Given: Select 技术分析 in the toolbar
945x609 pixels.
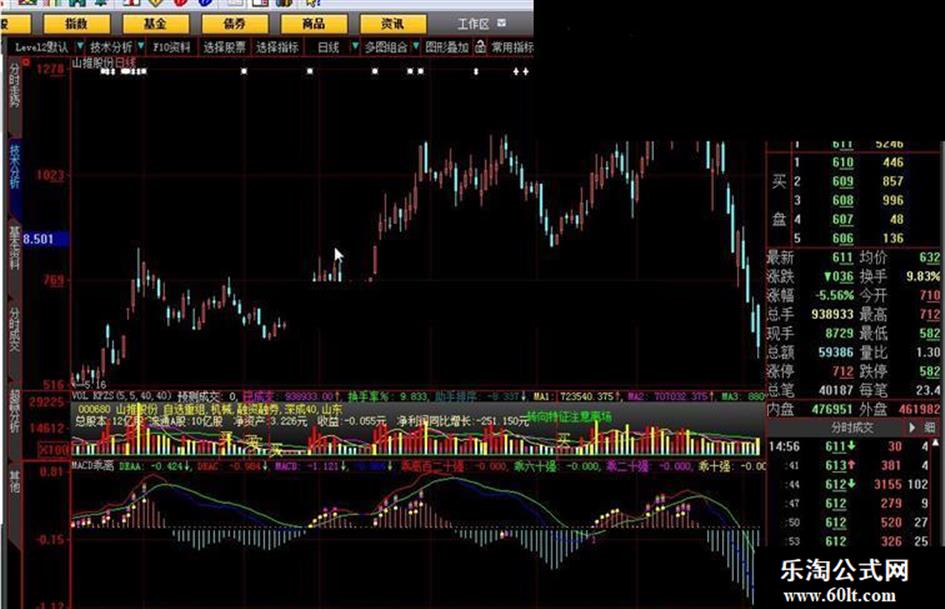Looking at the screenshot, I should tap(111, 47).
